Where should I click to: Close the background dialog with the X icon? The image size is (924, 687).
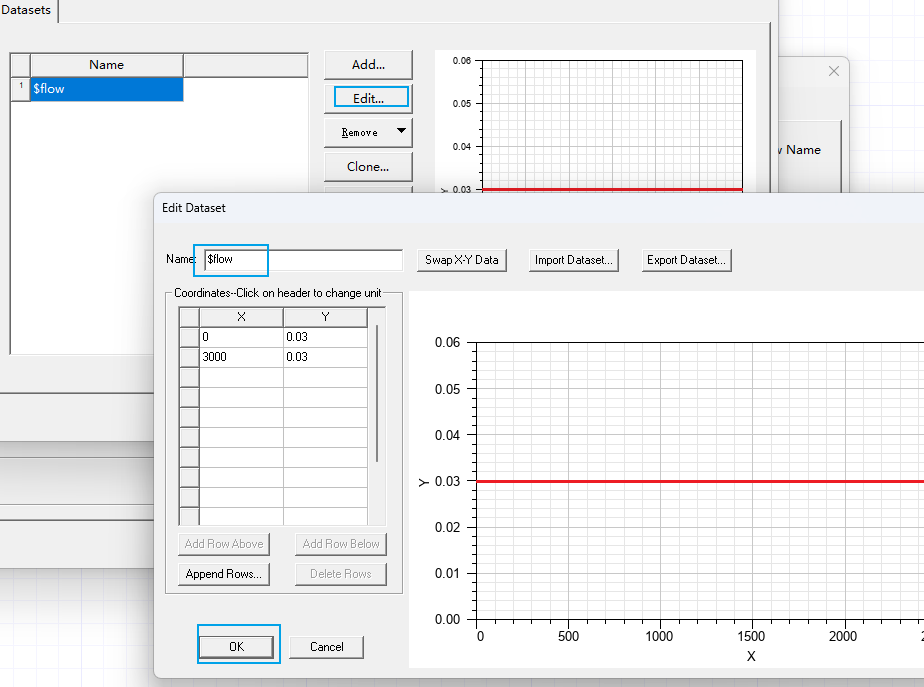click(834, 72)
